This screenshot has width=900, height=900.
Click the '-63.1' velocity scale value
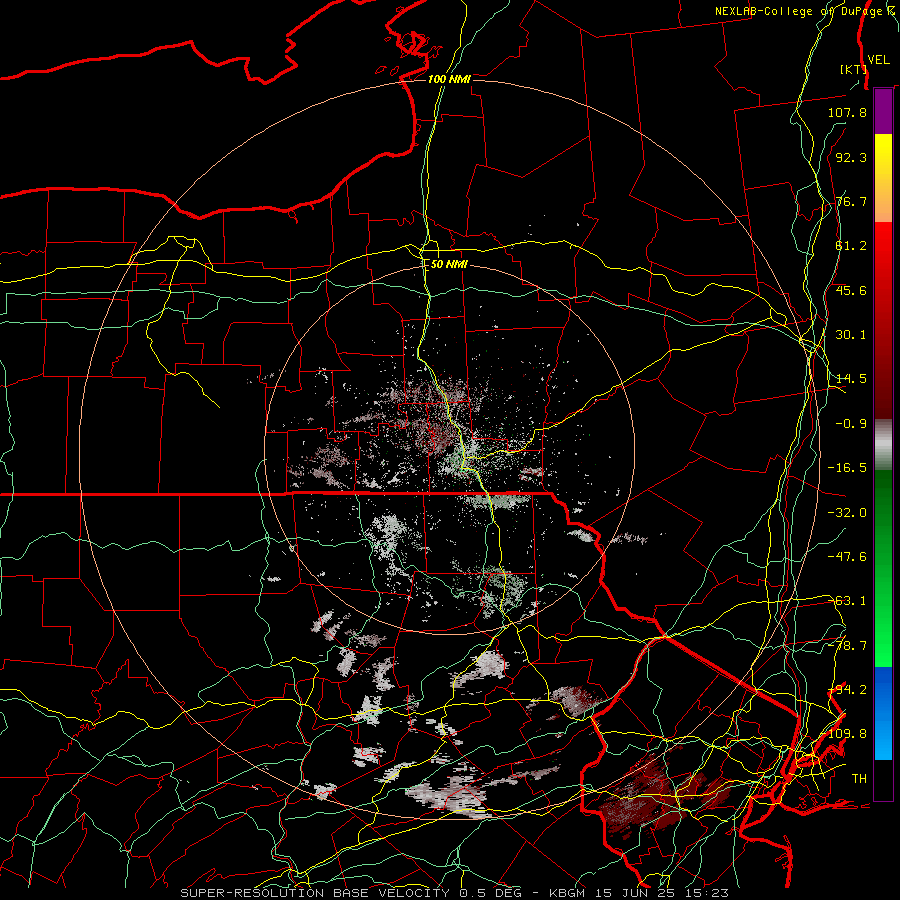coord(847,601)
